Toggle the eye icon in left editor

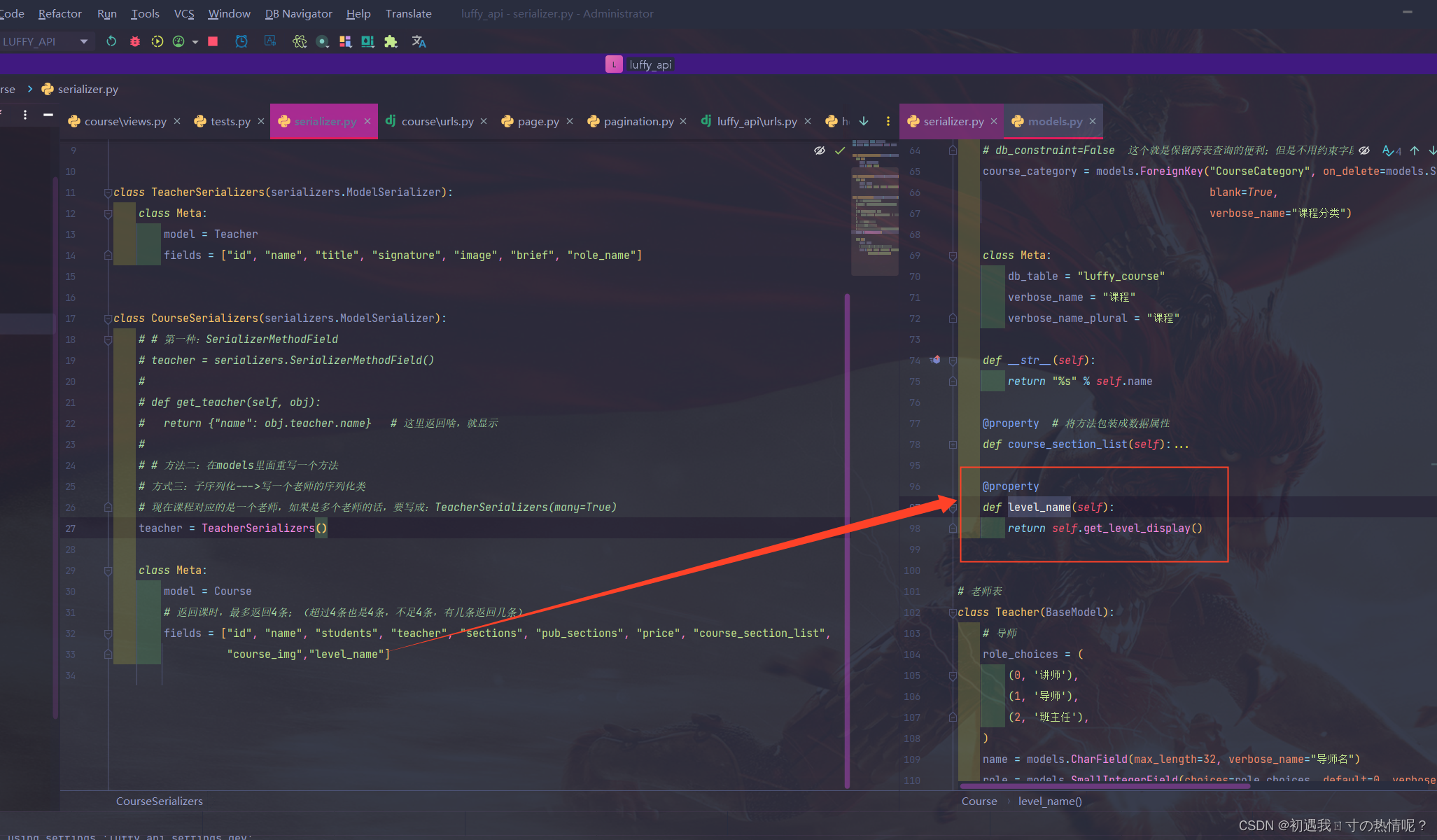click(819, 150)
